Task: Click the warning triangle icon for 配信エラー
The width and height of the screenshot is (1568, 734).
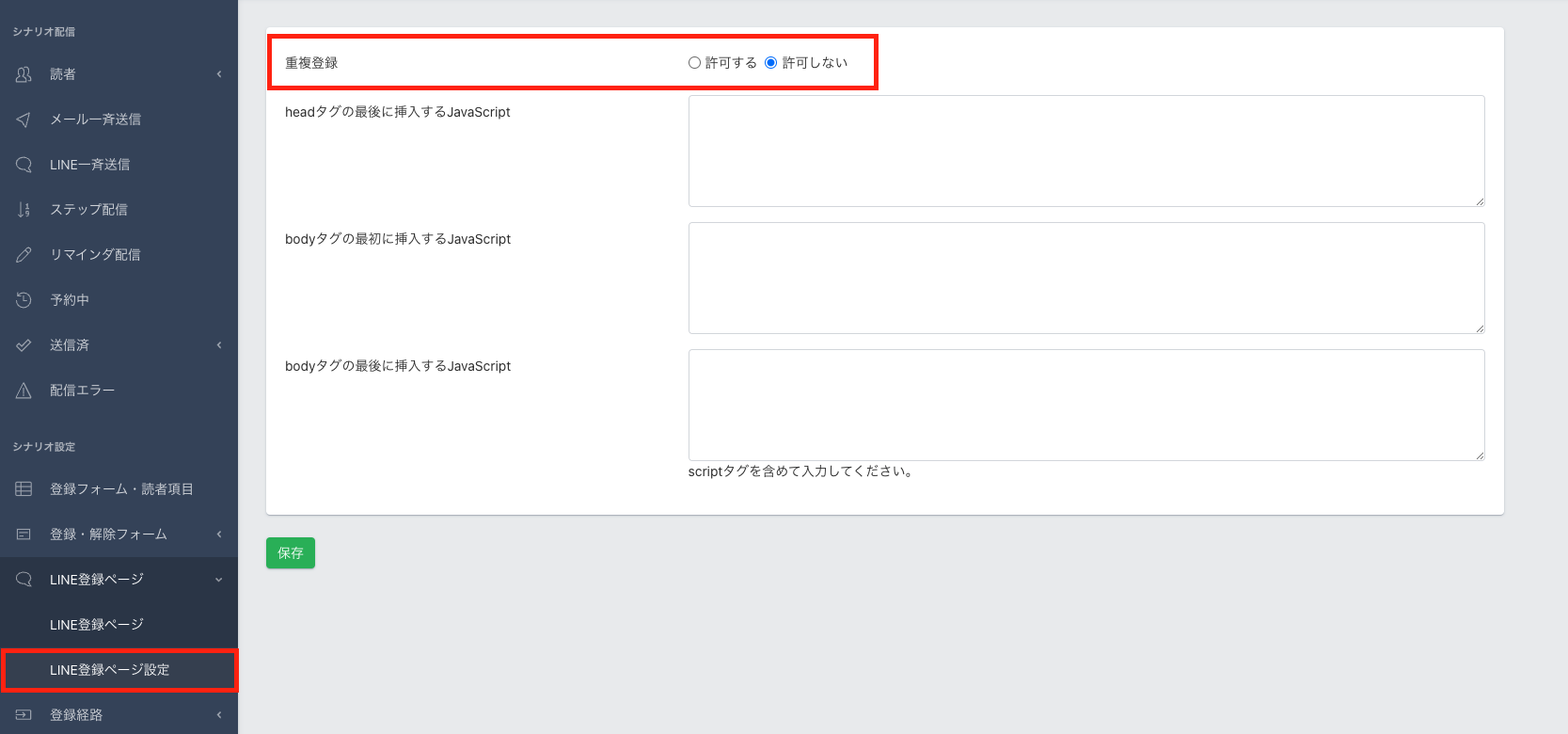Action: click(24, 391)
